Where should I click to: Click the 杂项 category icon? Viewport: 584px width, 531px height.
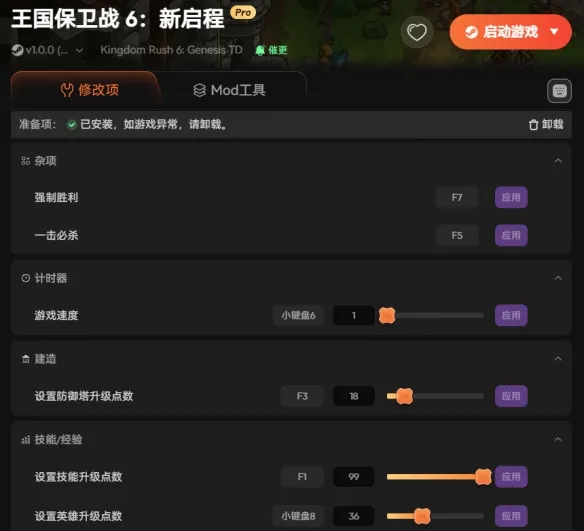pos(25,161)
